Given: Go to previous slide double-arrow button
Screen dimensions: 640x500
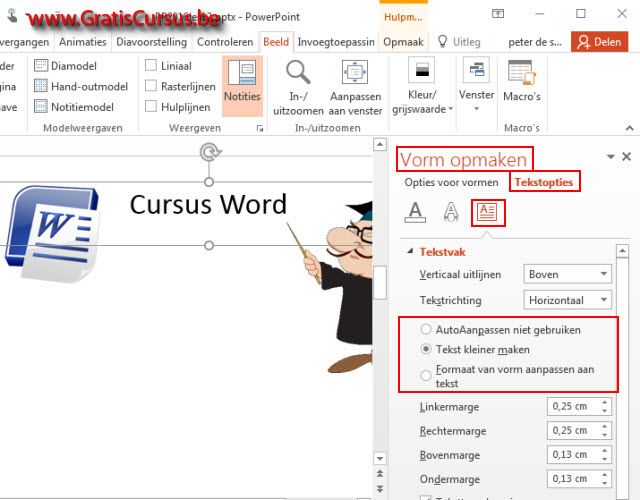Looking at the screenshot, I should [380, 473].
